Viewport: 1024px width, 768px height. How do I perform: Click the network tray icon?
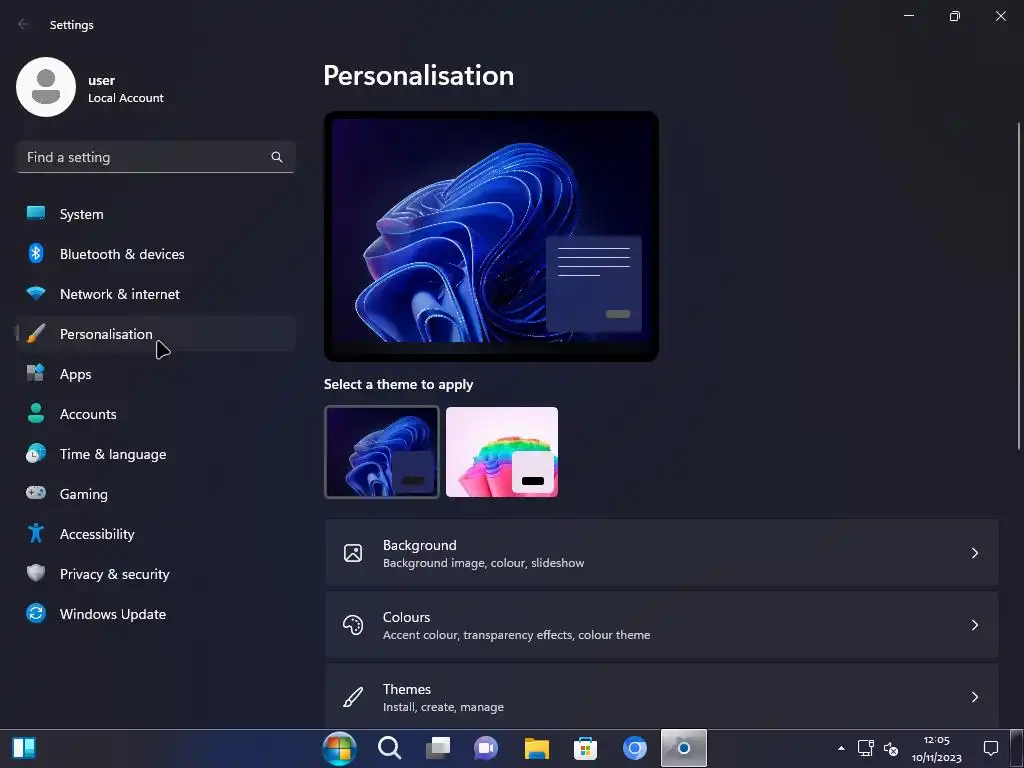pyautogui.click(x=865, y=748)
